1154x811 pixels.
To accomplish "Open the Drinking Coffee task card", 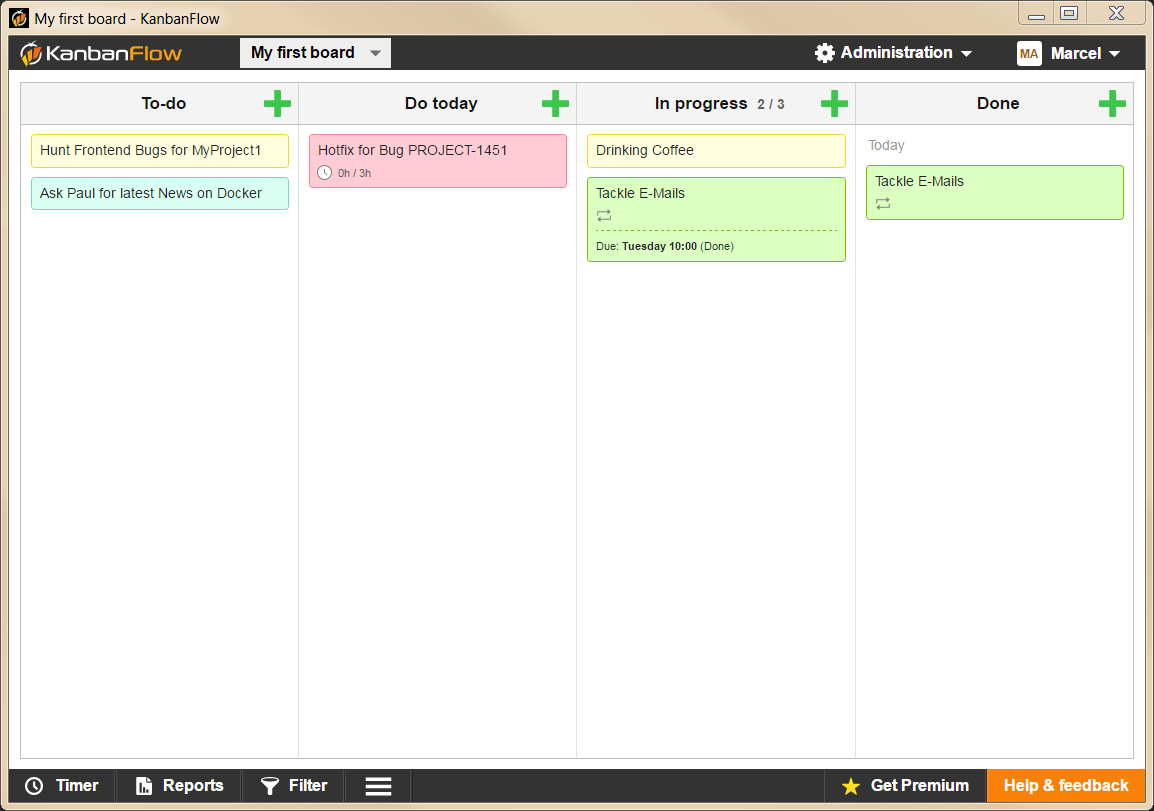I will (x=716, y=150).
